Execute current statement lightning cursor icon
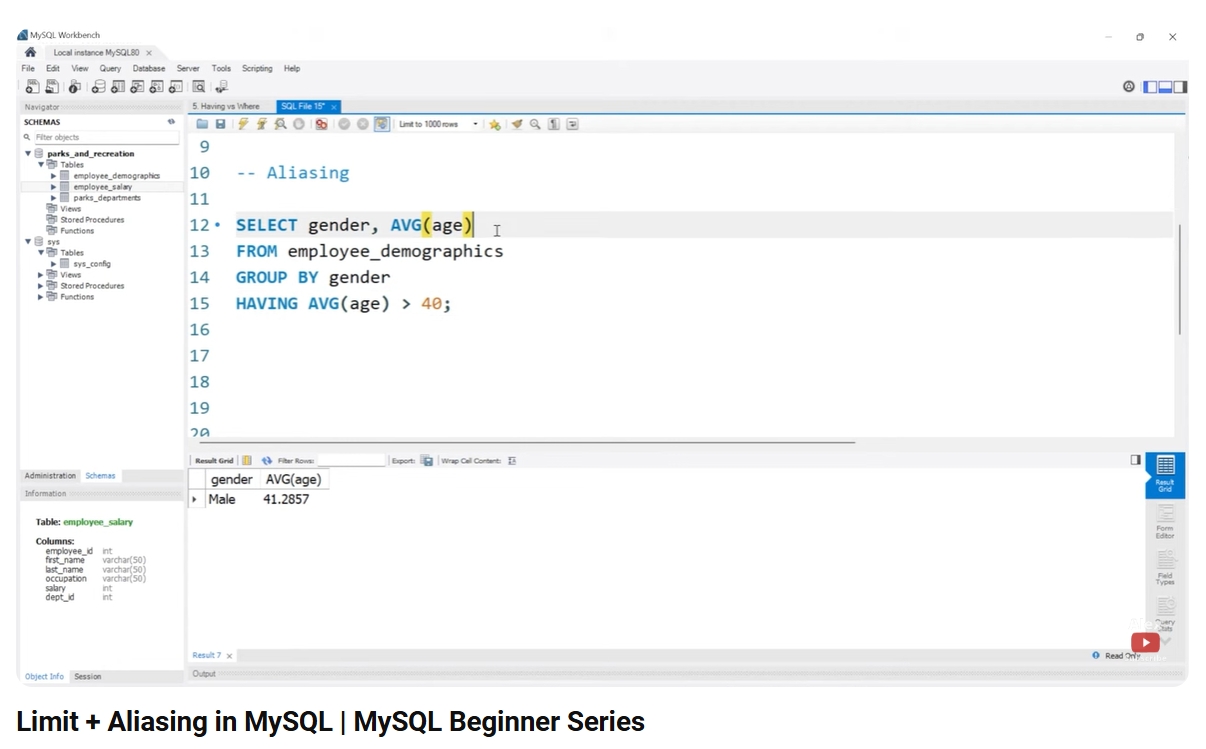 261,124
